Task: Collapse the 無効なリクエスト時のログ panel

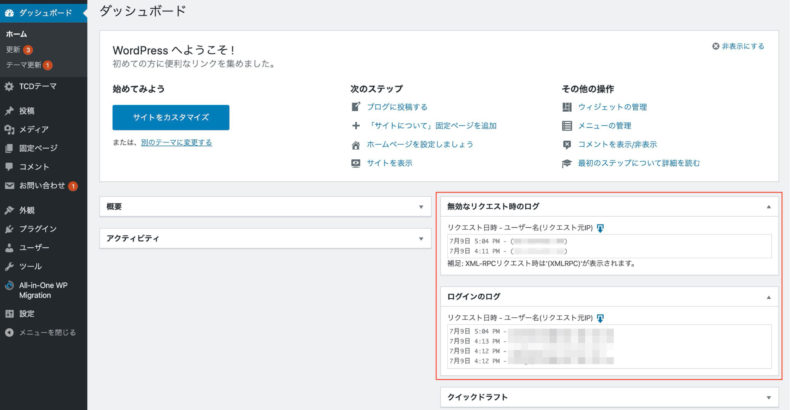Action: [x=769, y=207]
